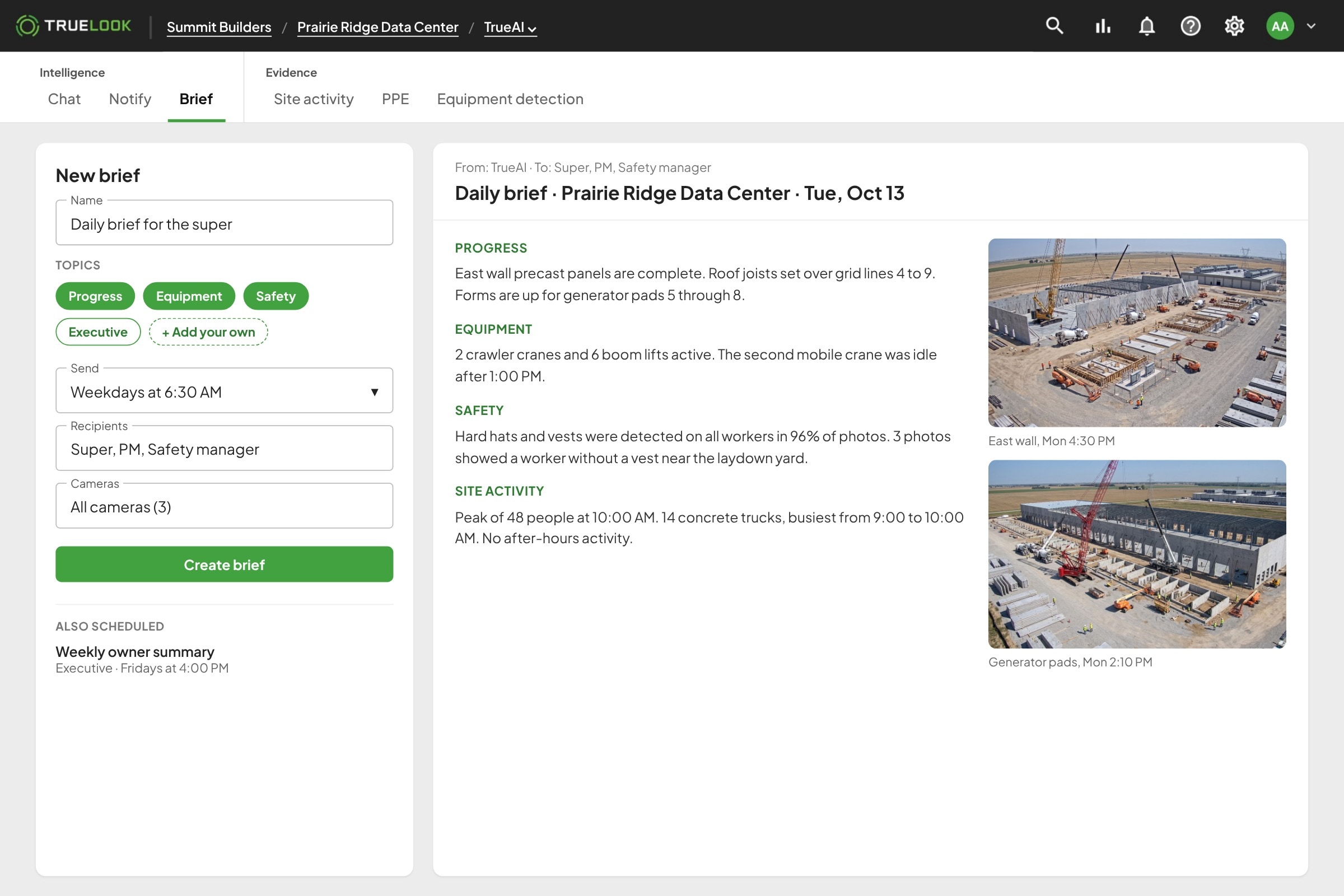Viewport: 1344px width, 896px height.
Task: Switch to the Chat tab
Action: (x=64, y=99)
